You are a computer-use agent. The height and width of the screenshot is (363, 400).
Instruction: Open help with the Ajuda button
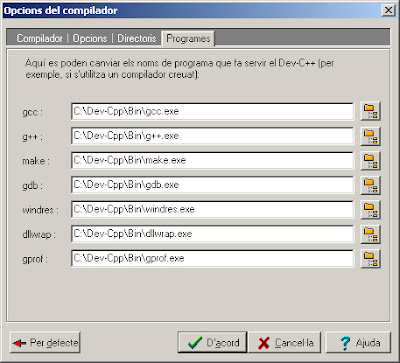[x=358, y=342]
